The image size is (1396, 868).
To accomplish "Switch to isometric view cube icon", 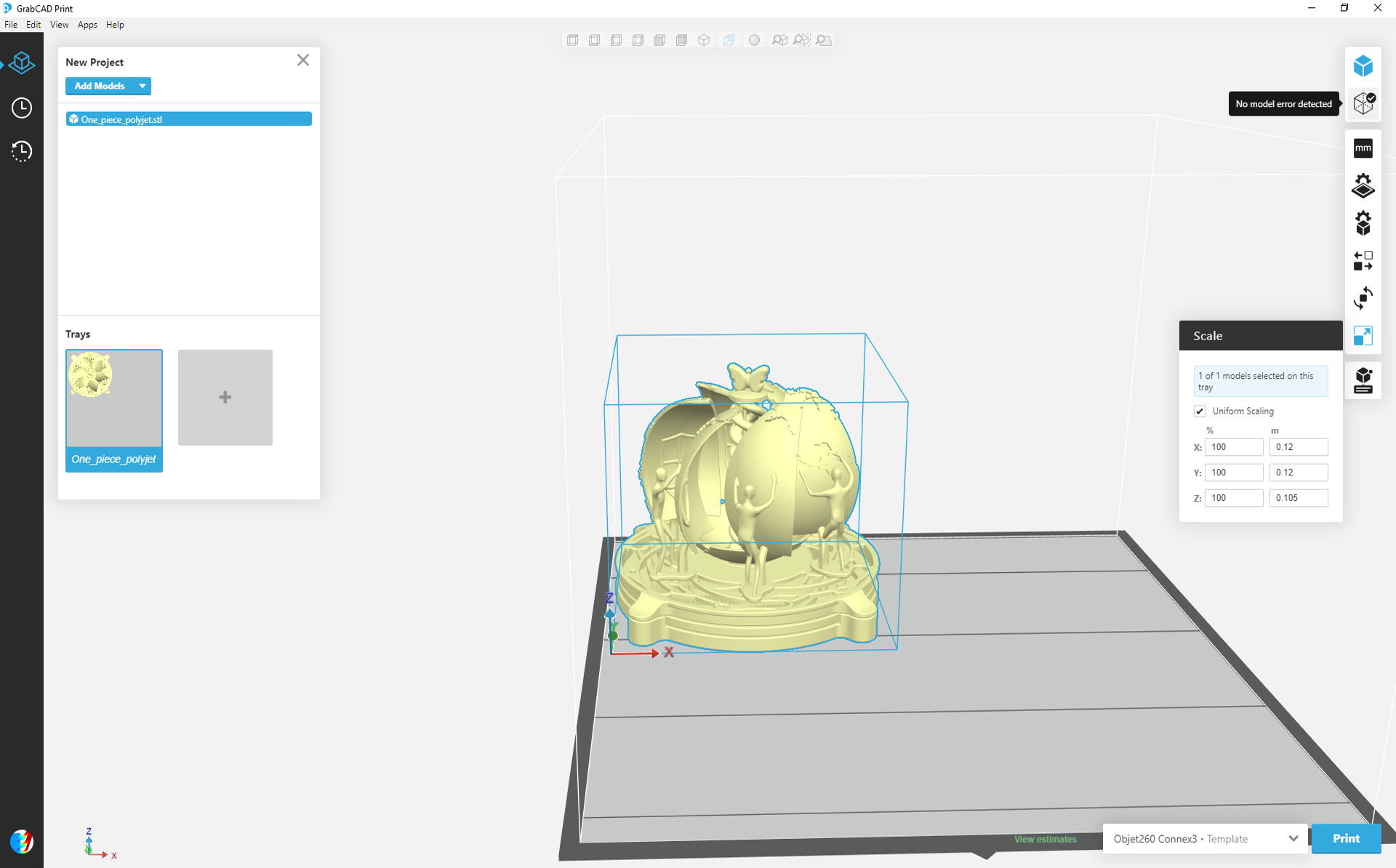I will [x=703, y=40].
